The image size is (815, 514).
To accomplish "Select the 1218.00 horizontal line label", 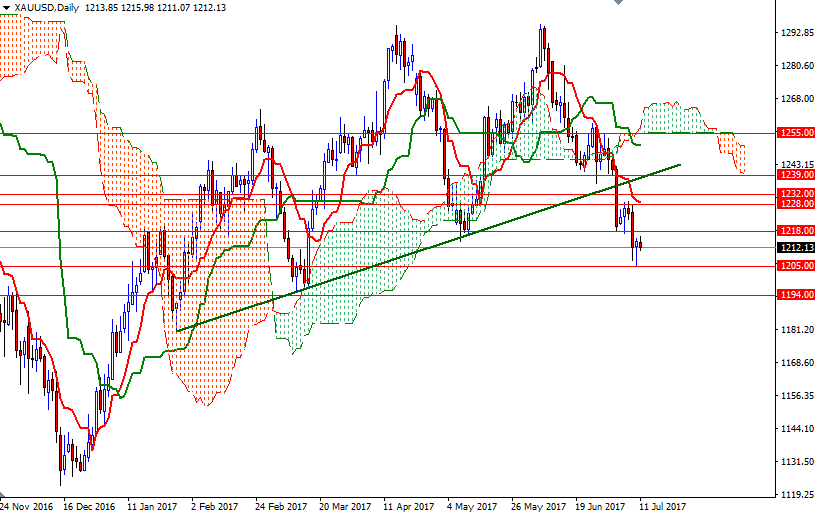I will pyautogui.click(x=795, y=231).
